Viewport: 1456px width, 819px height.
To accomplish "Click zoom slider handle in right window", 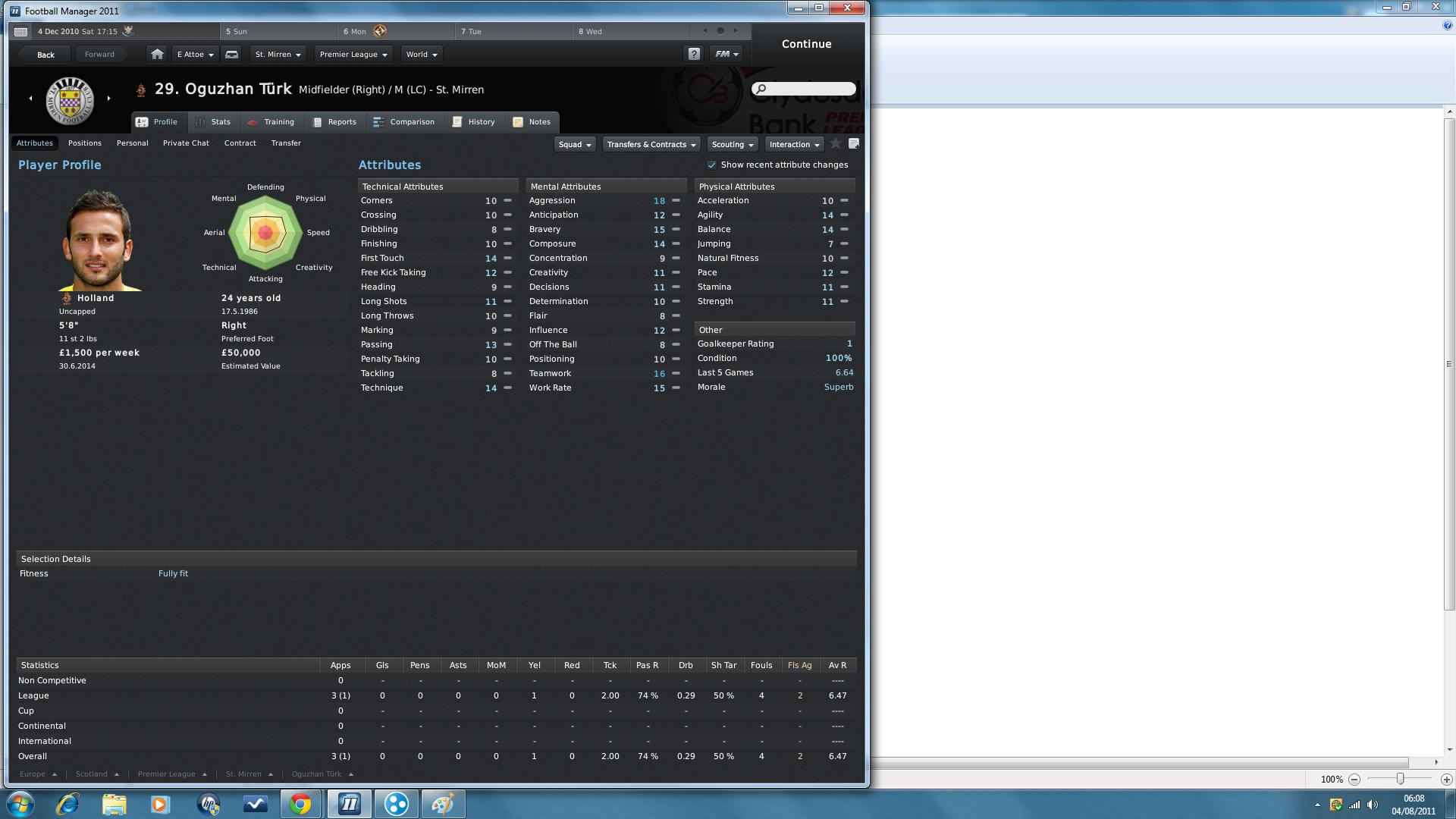I will click(1400, 779).
